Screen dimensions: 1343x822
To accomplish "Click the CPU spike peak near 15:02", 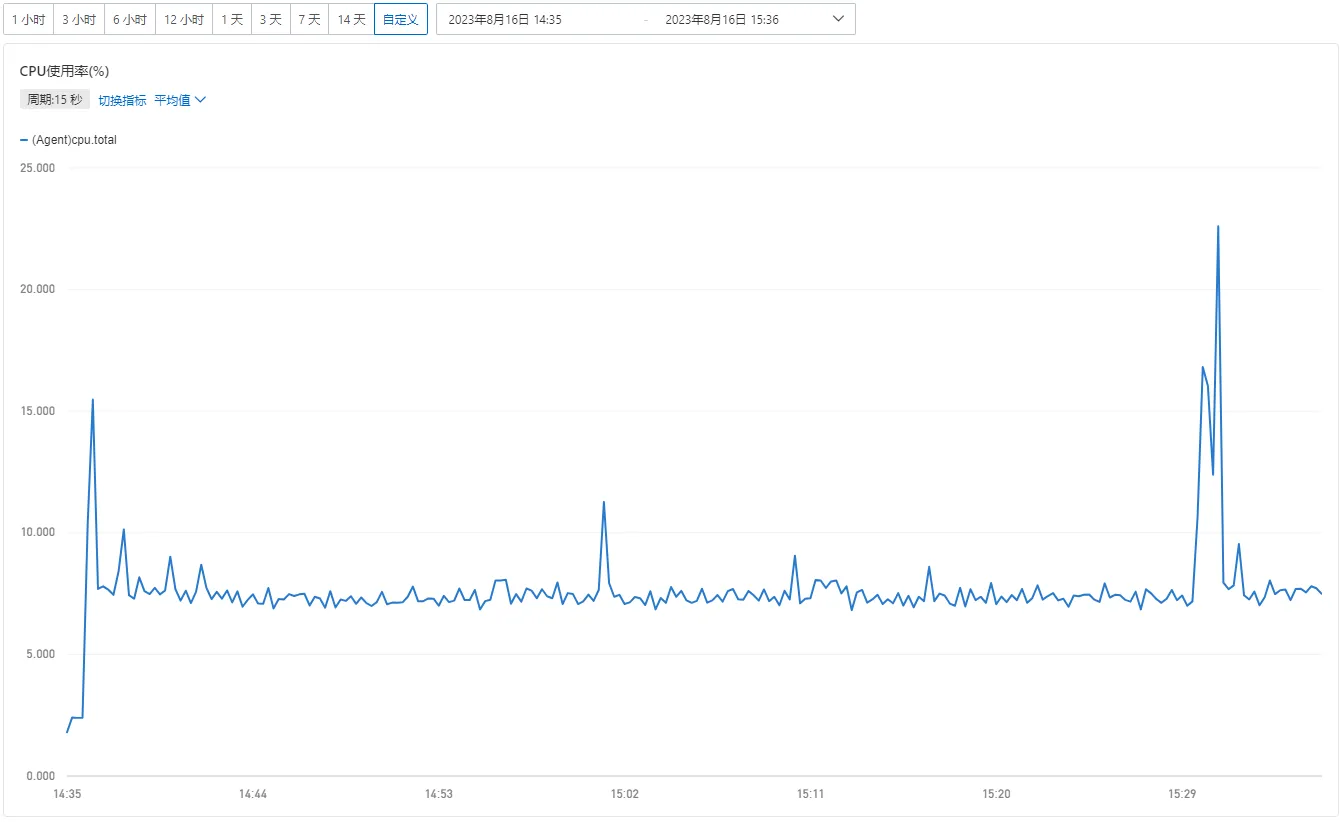I will tap(604, 502).
